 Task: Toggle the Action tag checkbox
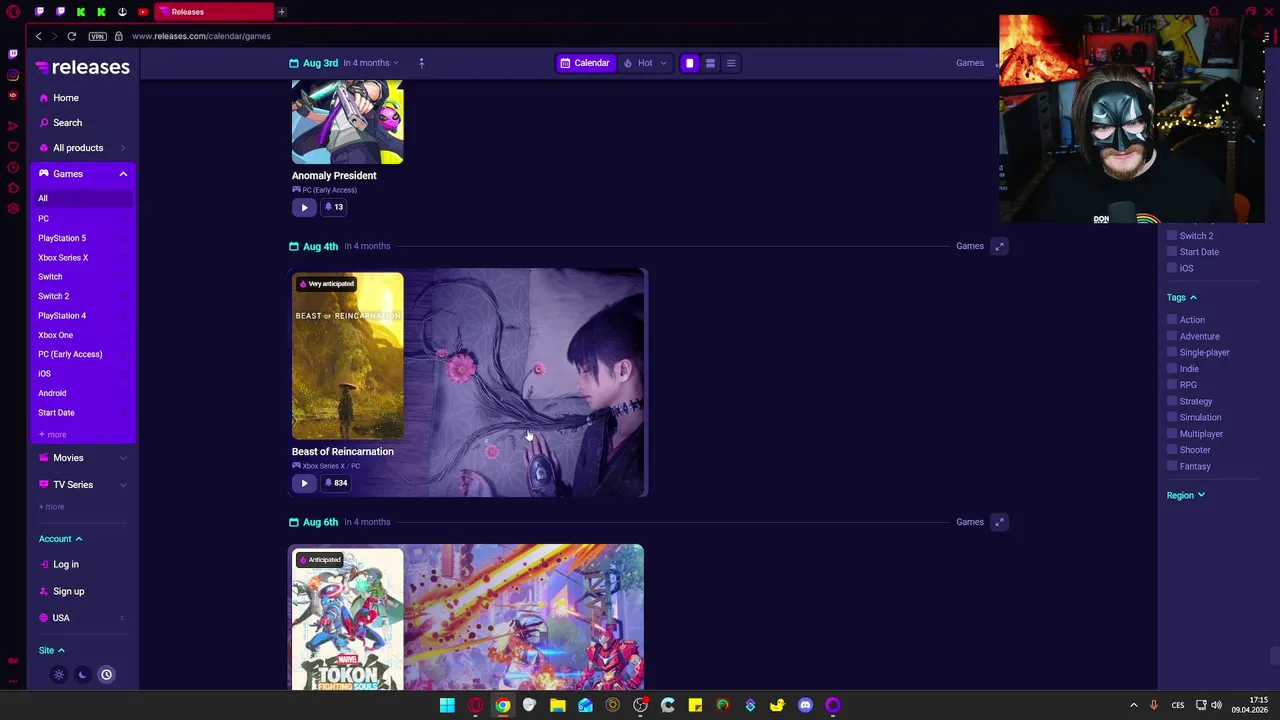(1172, 320)
